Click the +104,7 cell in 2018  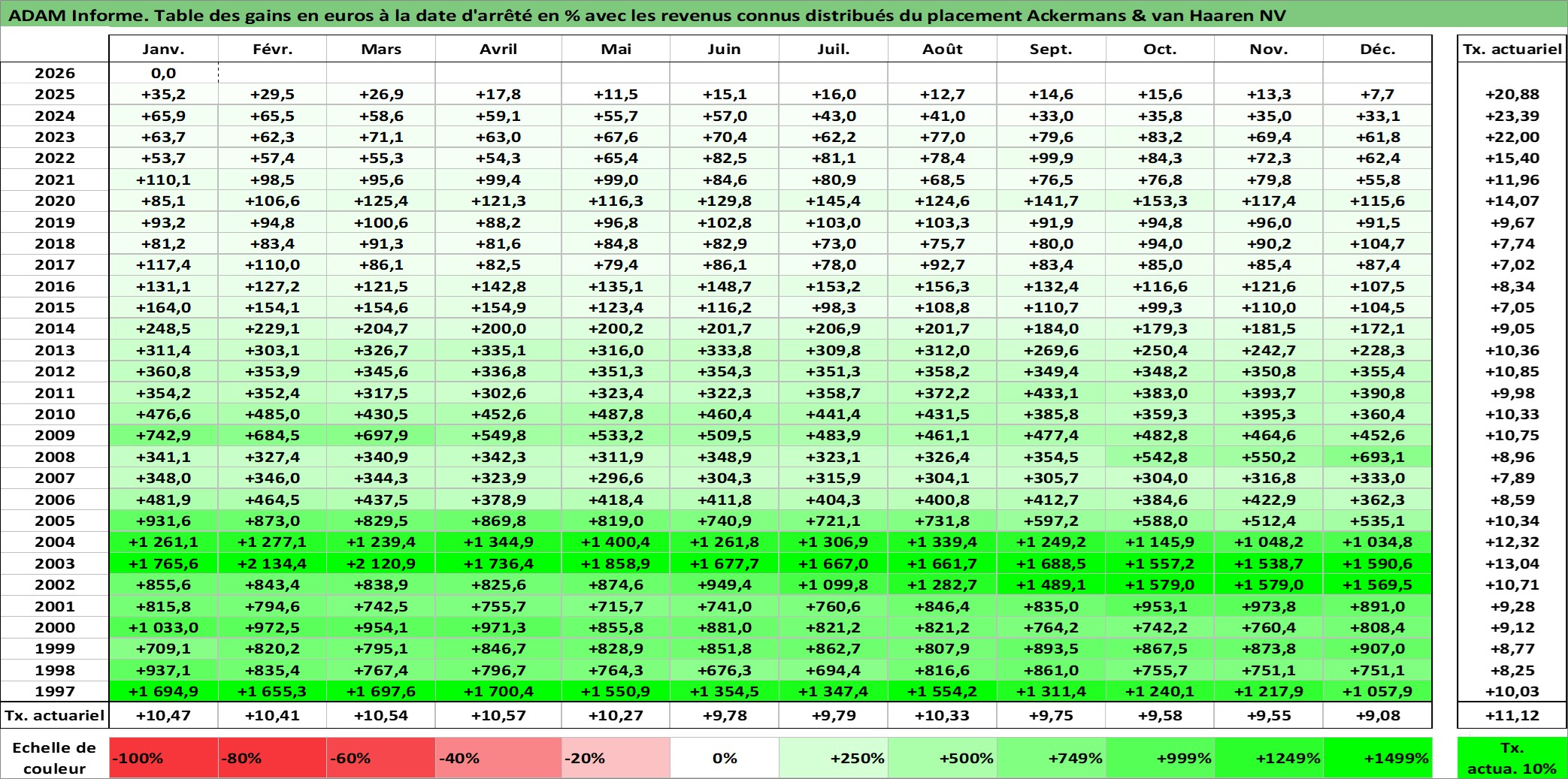coord(1378,243)
